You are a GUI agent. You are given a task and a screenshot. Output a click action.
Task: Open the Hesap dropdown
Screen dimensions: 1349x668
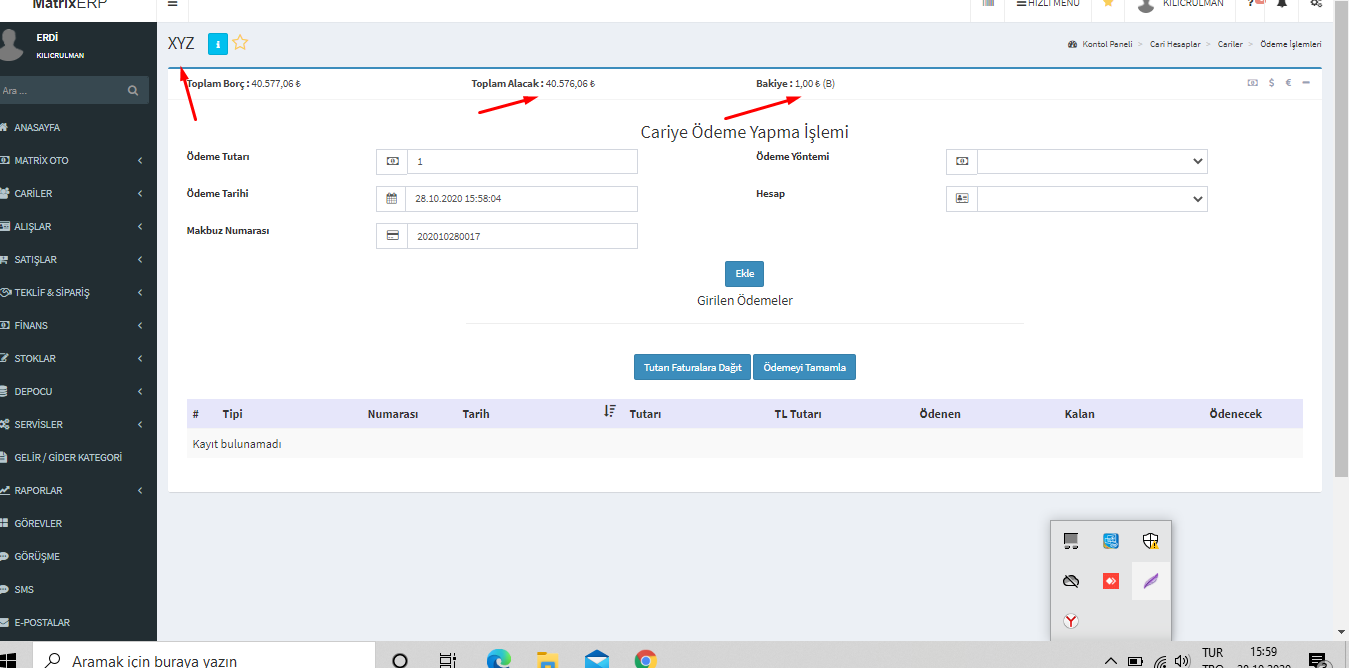[x=1091, y=199]
